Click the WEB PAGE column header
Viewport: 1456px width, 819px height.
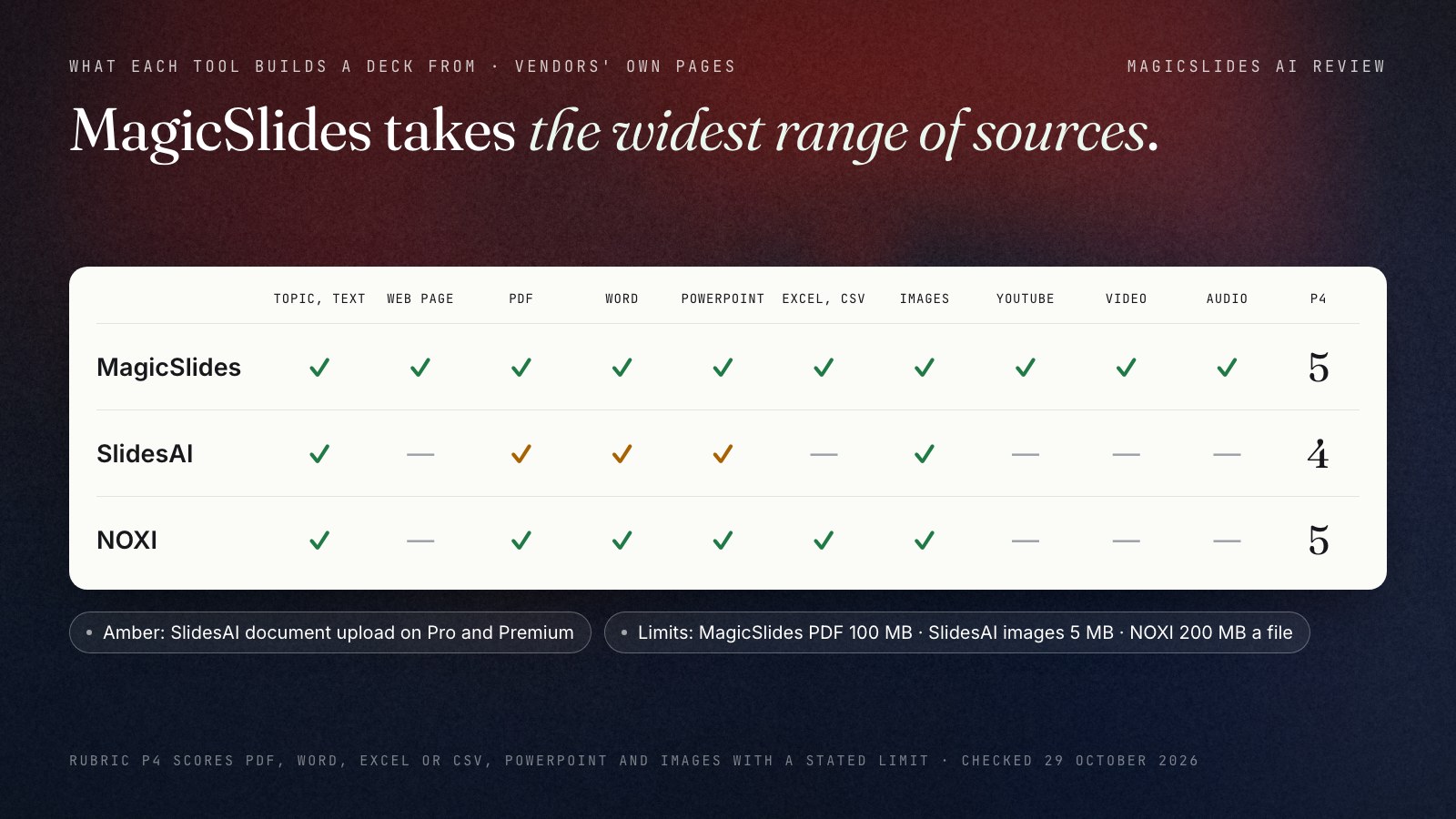420,298
